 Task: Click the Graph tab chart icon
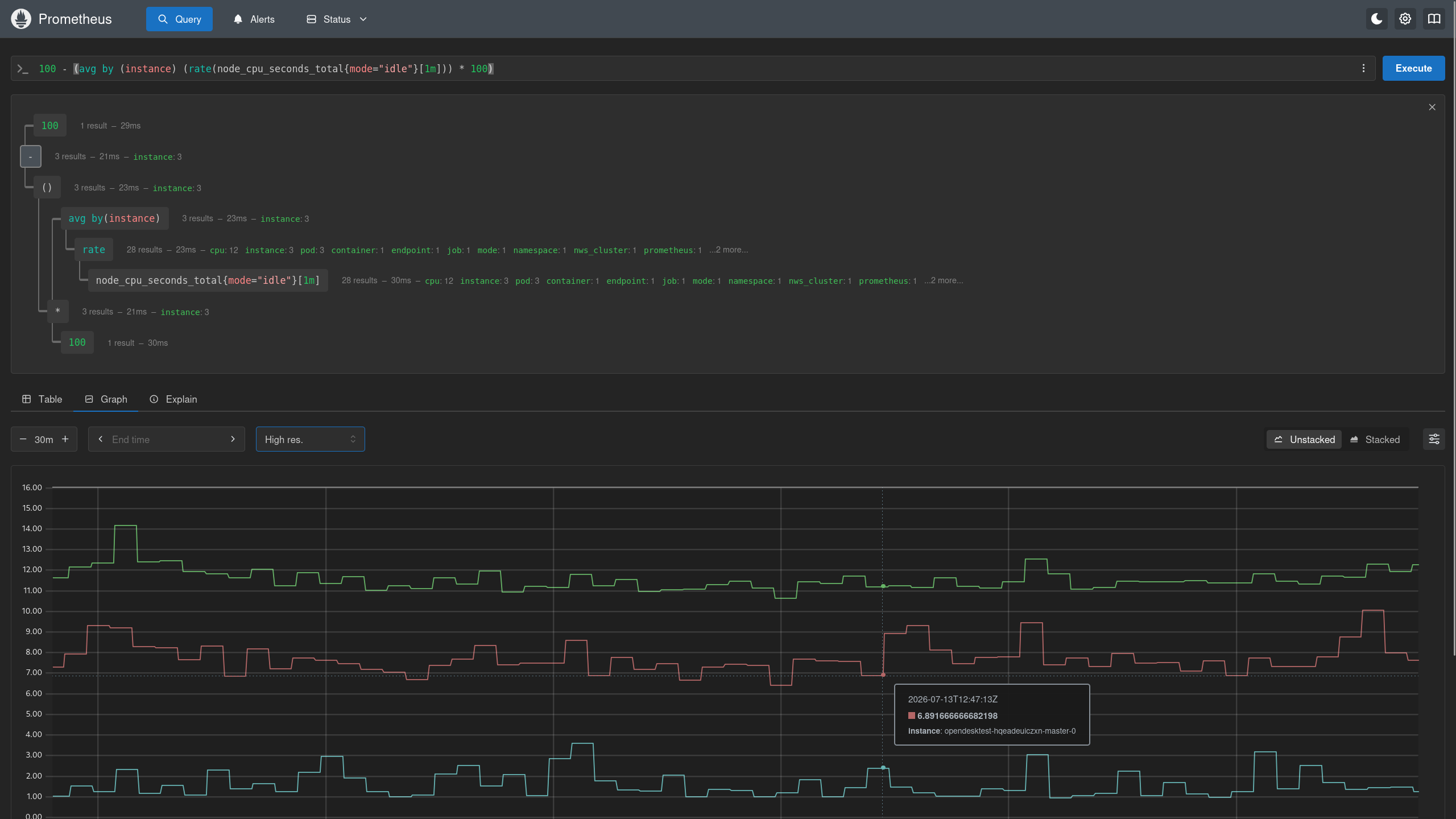click(x=89, y=399)
